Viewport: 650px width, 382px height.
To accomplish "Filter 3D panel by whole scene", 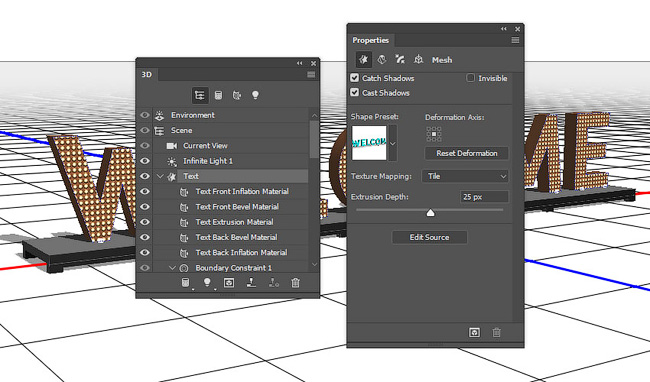I will [200, 95].
